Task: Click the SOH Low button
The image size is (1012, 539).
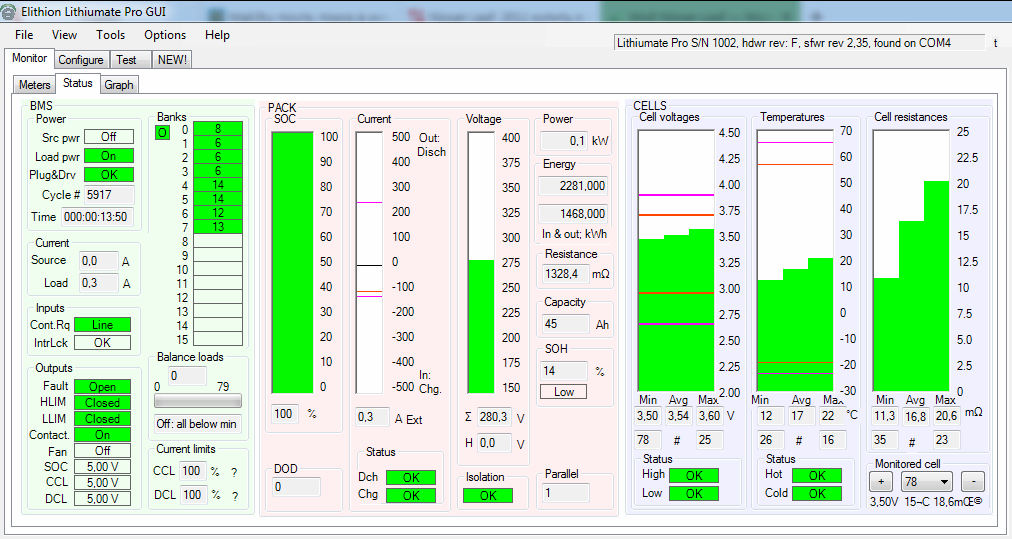Action: click(564, 392)
